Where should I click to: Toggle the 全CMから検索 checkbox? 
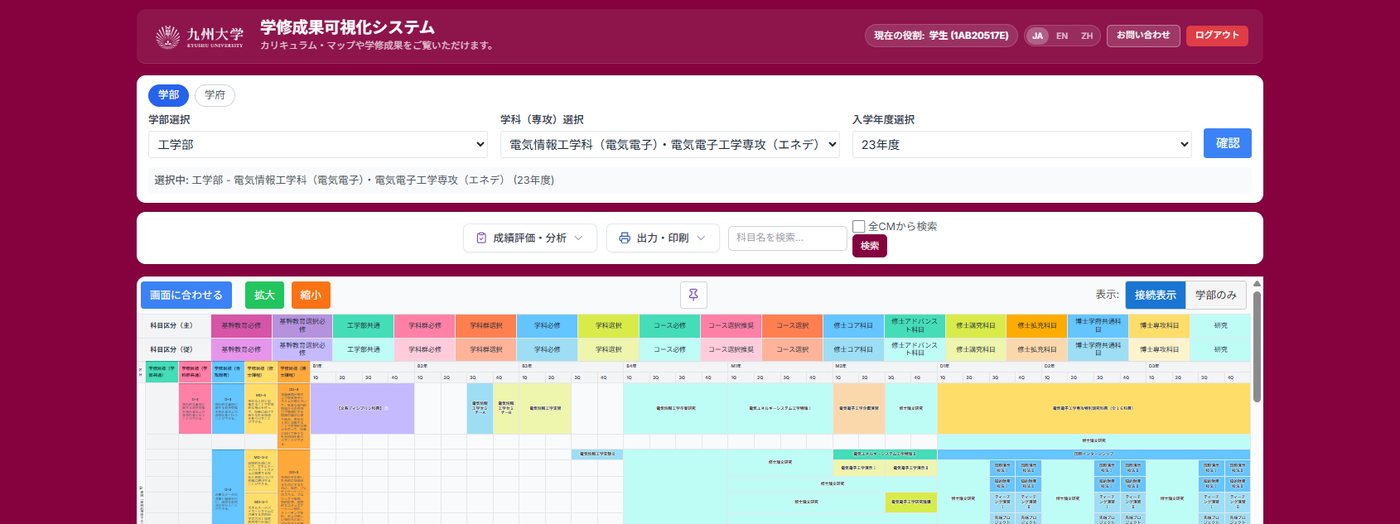point(859,226)
